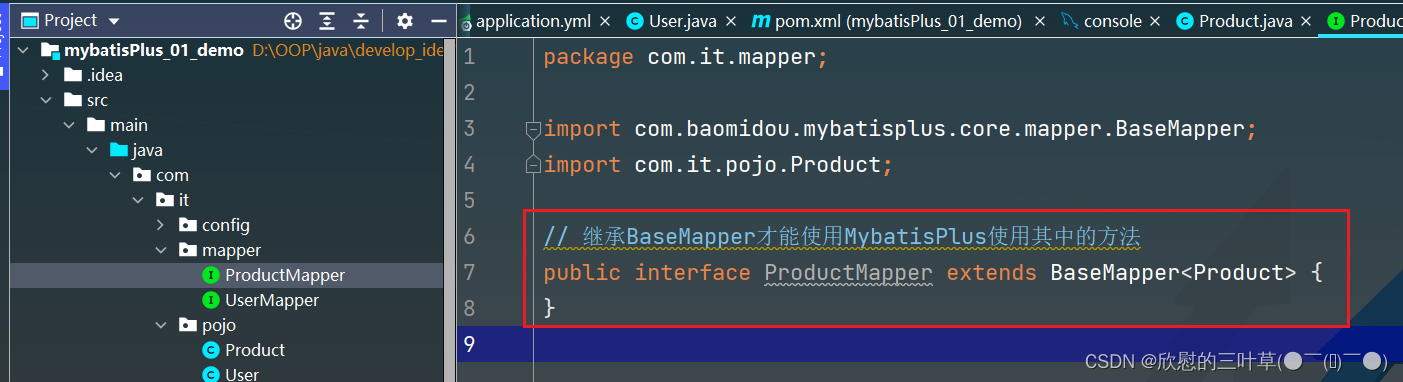Open Project panel settings gear
The image size is (1403, 382).
404,21
